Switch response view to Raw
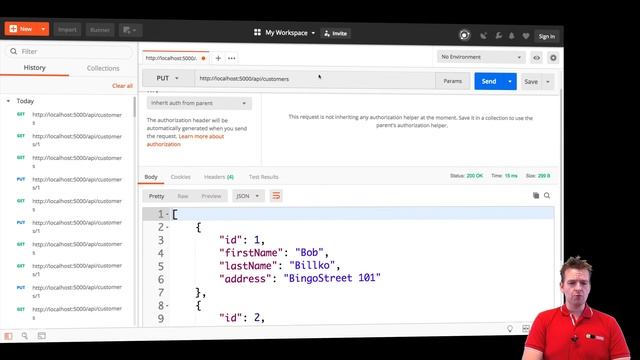Viewport: 640px width, 360px height. tap(182, 196)
